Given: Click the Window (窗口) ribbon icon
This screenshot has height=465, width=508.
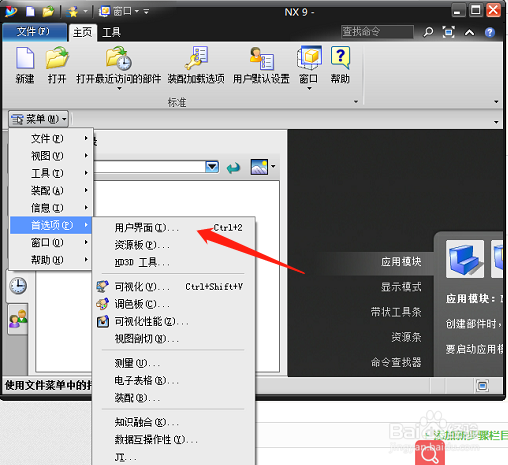Looking at the screenshot, I should (x=309, y=58).
